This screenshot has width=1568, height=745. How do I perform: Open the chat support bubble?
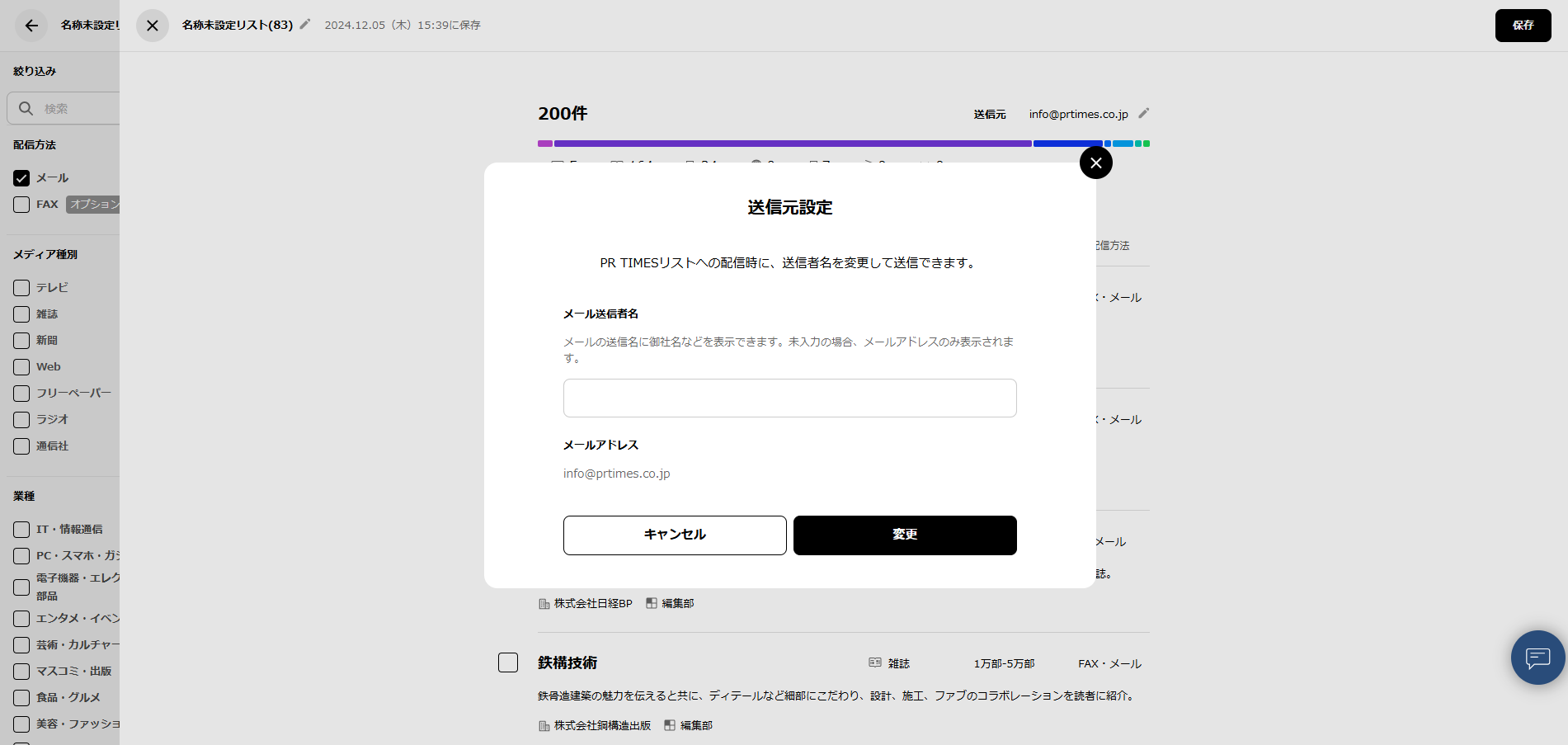point(1538,658)
